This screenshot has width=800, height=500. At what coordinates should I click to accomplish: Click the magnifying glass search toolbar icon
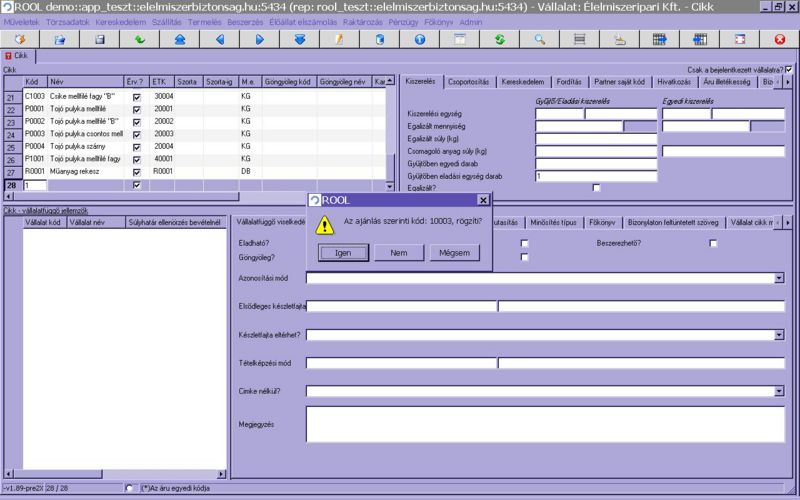coord(539,39)
